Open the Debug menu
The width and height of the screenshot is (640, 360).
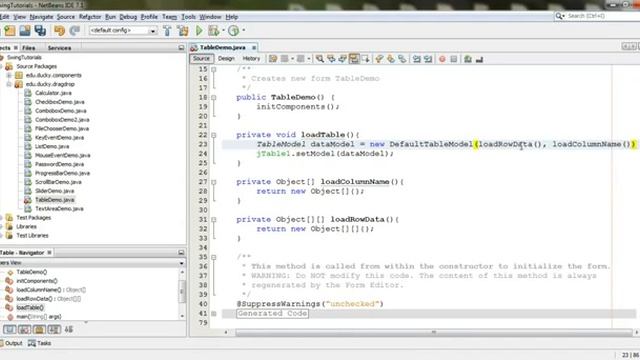click(x=128, y=17)
